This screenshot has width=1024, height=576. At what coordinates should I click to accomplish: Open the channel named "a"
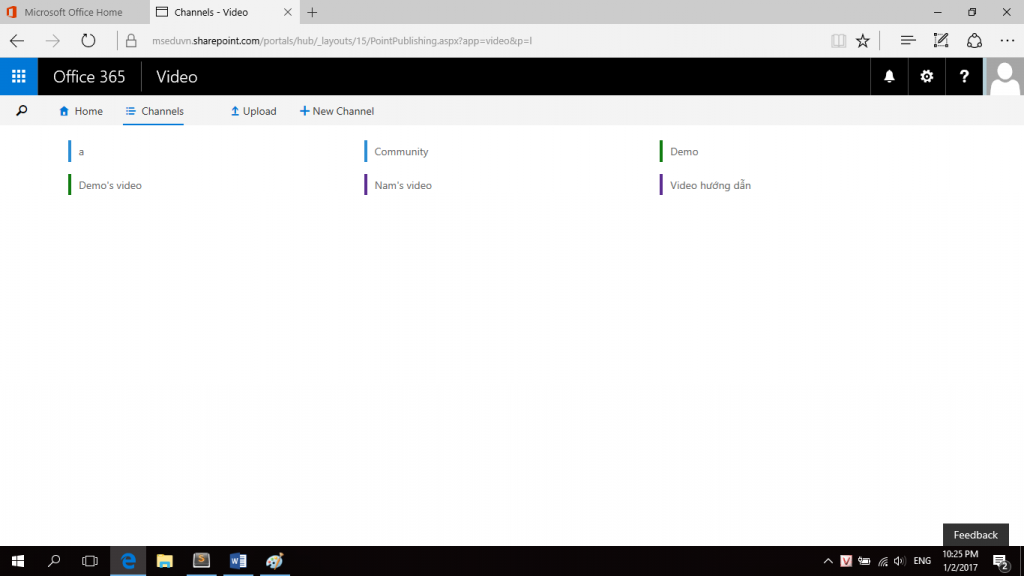(x=81, y=152)
